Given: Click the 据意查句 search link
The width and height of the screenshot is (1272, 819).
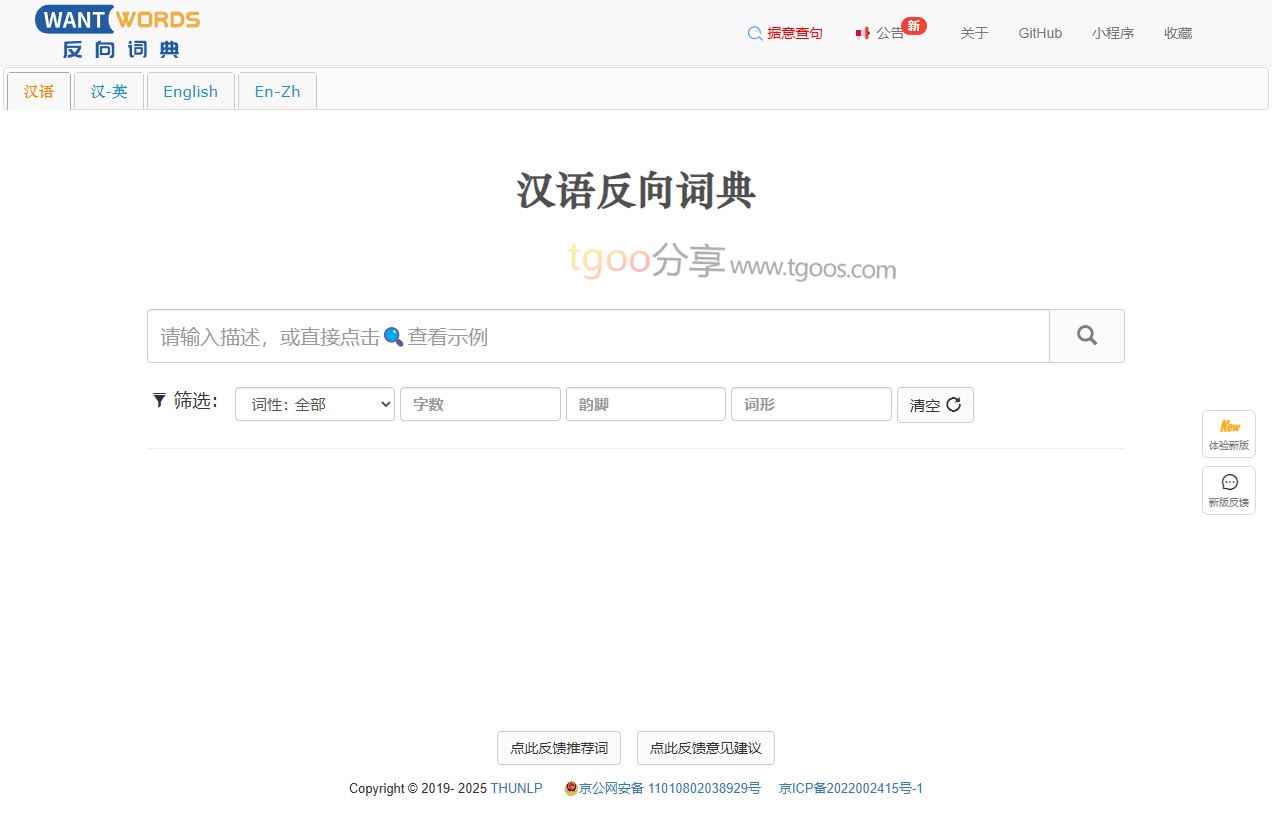Looking at the screenshot, I should (785, 33).
